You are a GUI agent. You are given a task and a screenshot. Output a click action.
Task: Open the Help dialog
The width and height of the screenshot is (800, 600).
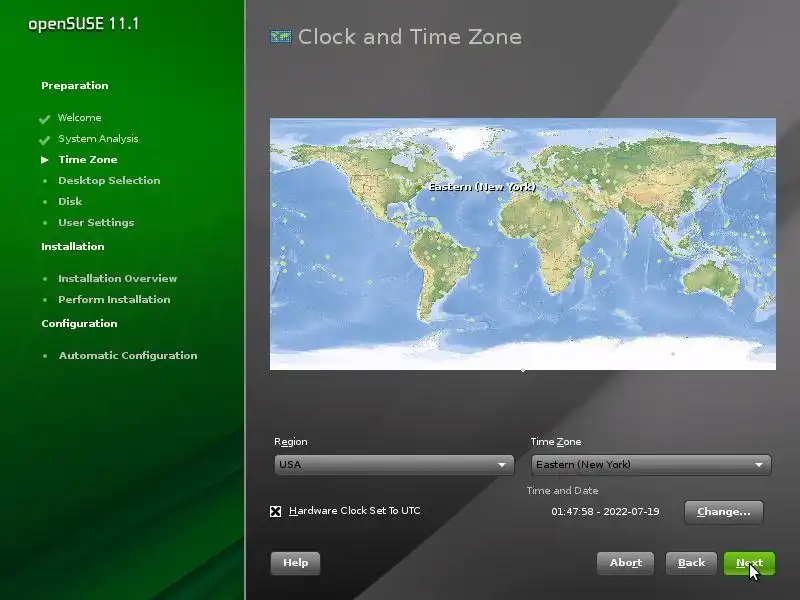(295, 563)
